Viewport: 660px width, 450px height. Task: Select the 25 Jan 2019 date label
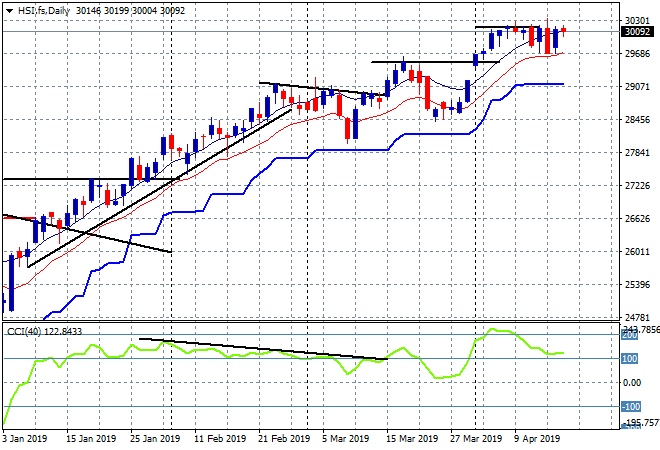click(x=155, y=439)
